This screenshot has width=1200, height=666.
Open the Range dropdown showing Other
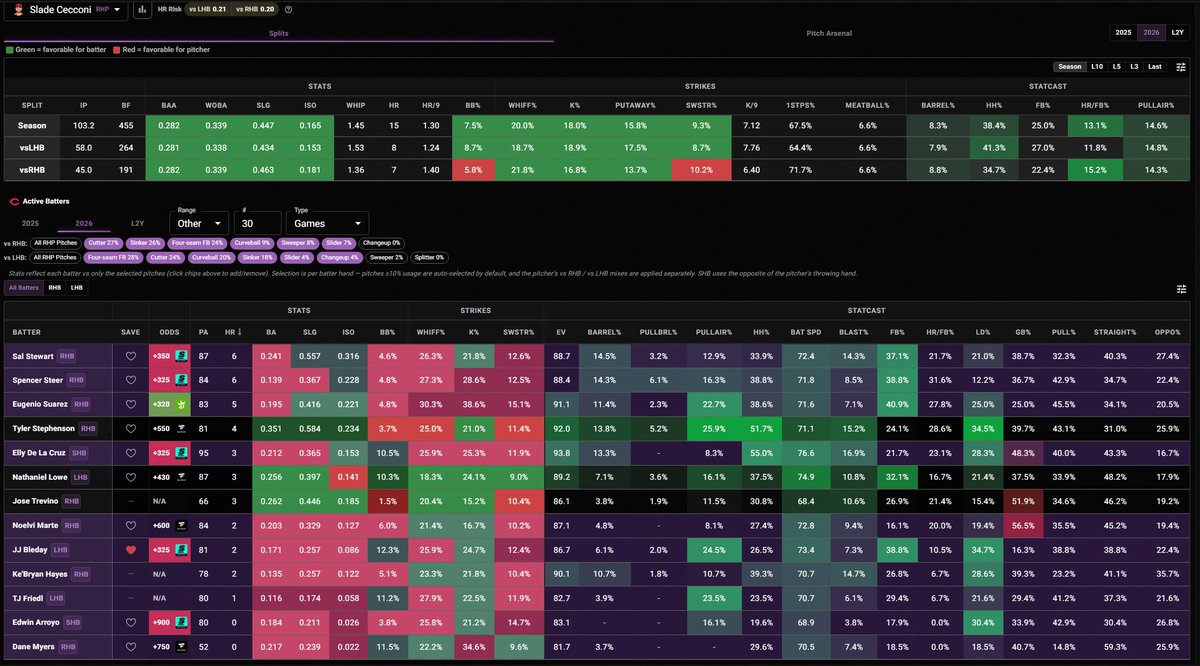click(x=201, y=223)
